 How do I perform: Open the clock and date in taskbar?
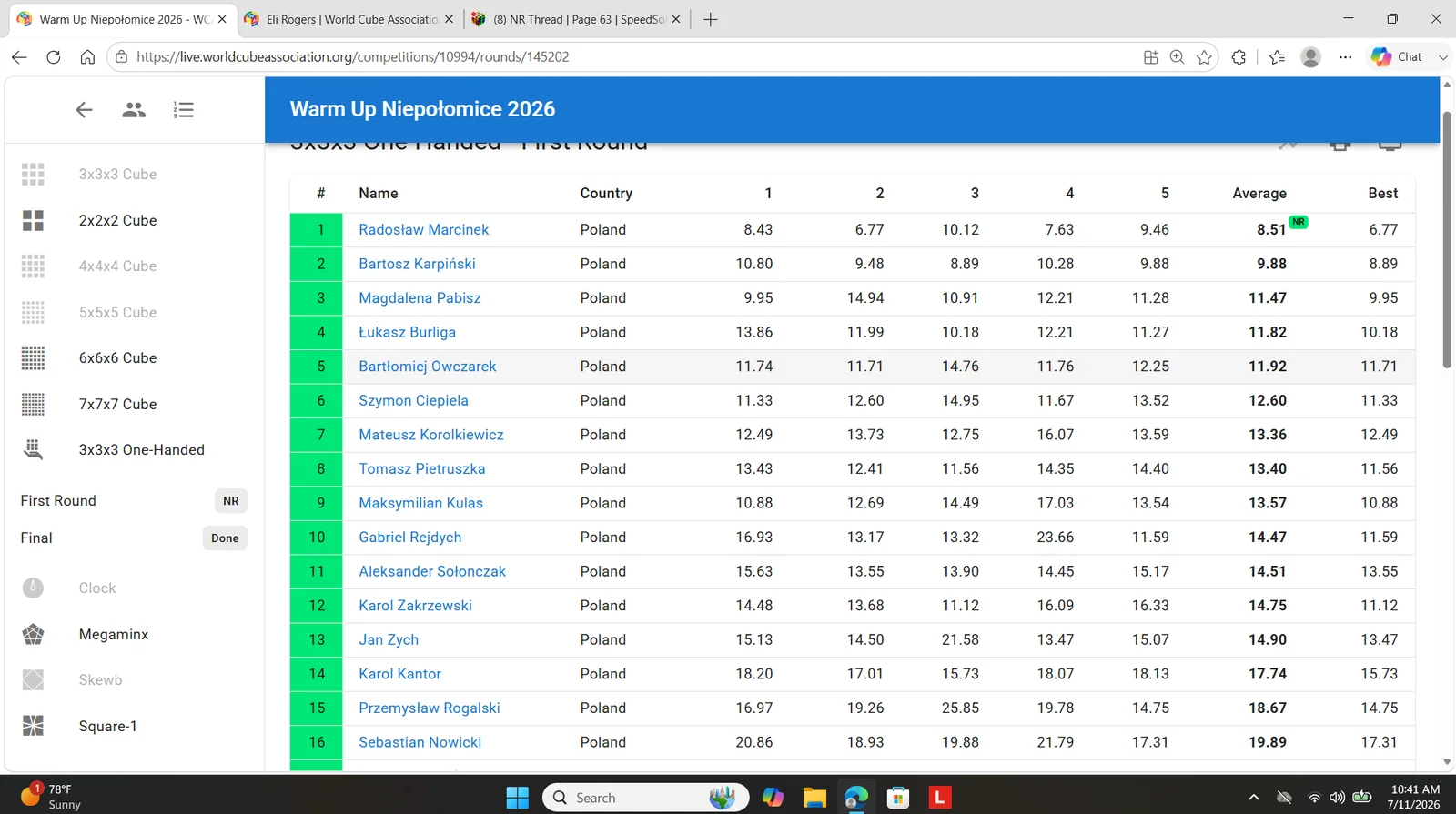click(1415, 797)
